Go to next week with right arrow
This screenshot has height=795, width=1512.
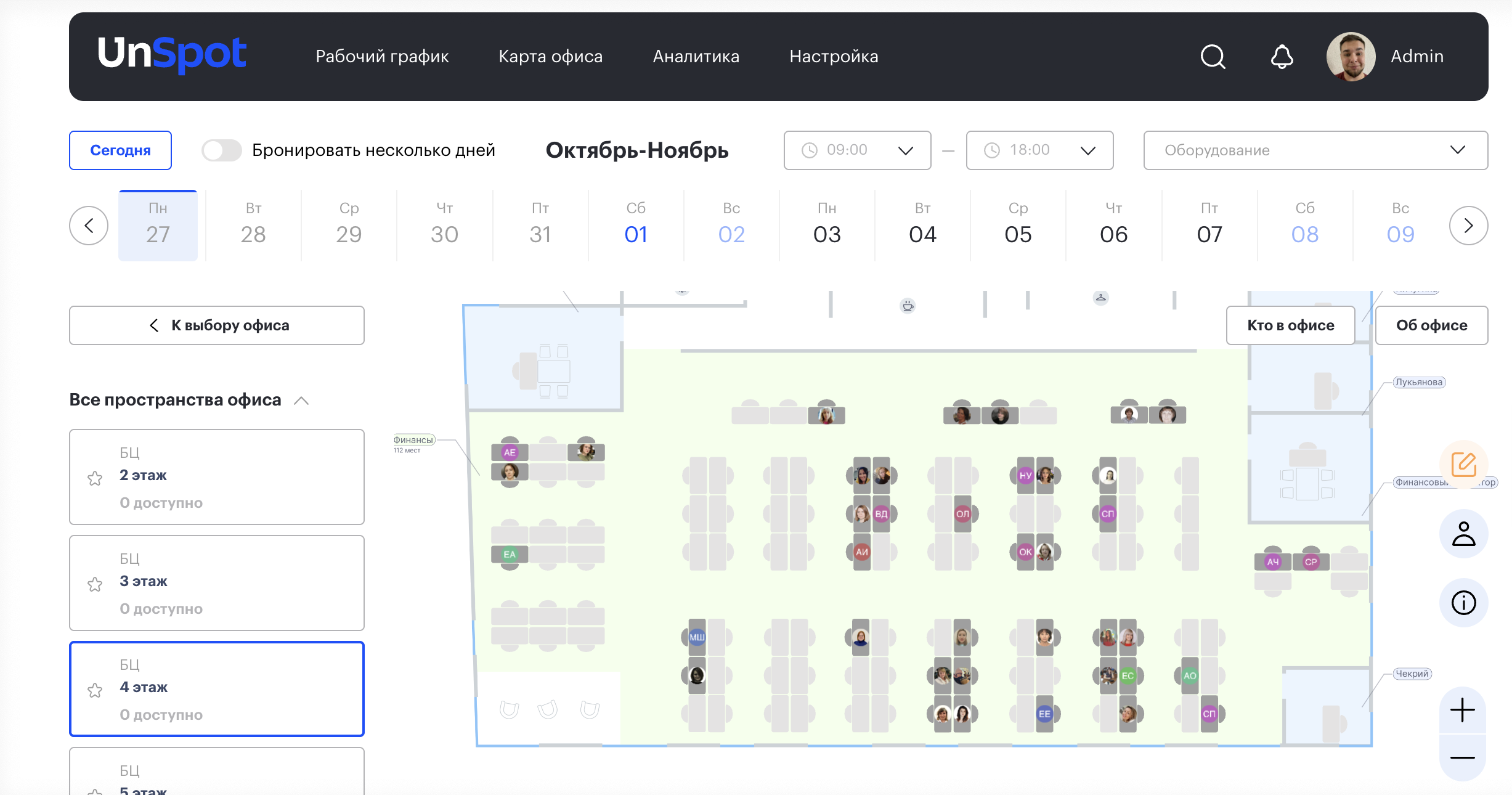(x=1468, y=226)
